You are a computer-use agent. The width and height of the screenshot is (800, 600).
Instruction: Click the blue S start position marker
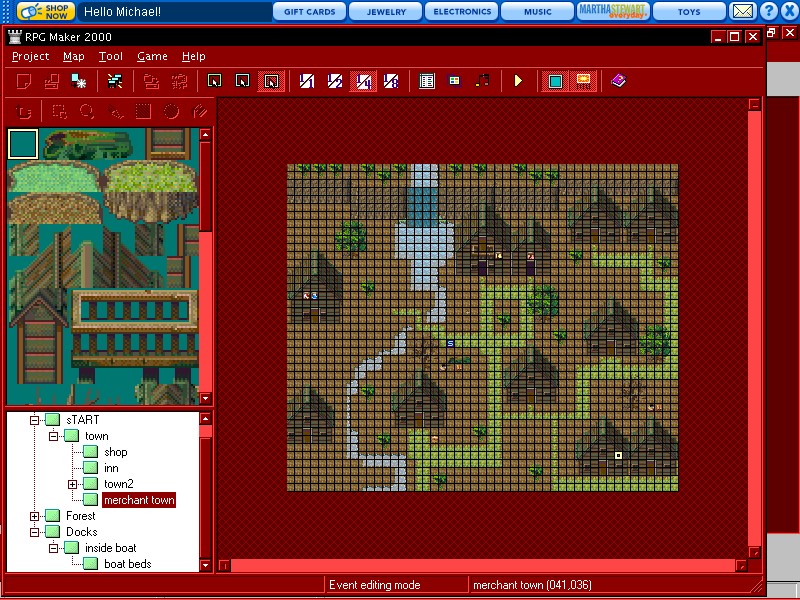click(x=451, y=344)
